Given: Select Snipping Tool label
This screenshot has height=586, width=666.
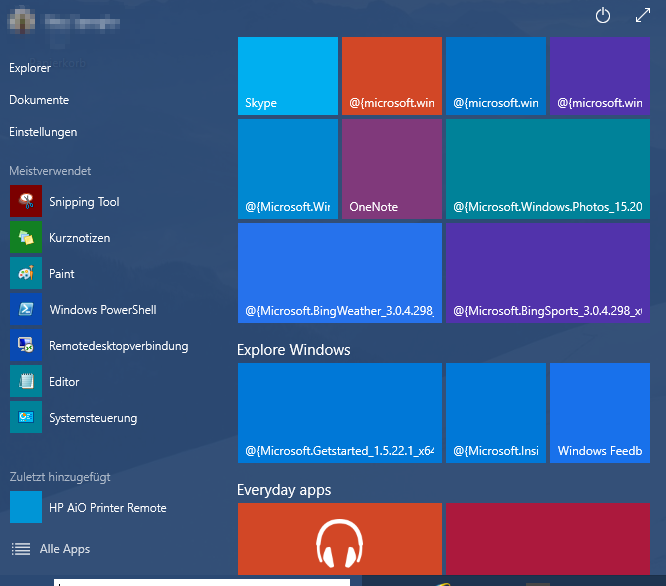Looking at the screenshot, I should tap(84, 202).
